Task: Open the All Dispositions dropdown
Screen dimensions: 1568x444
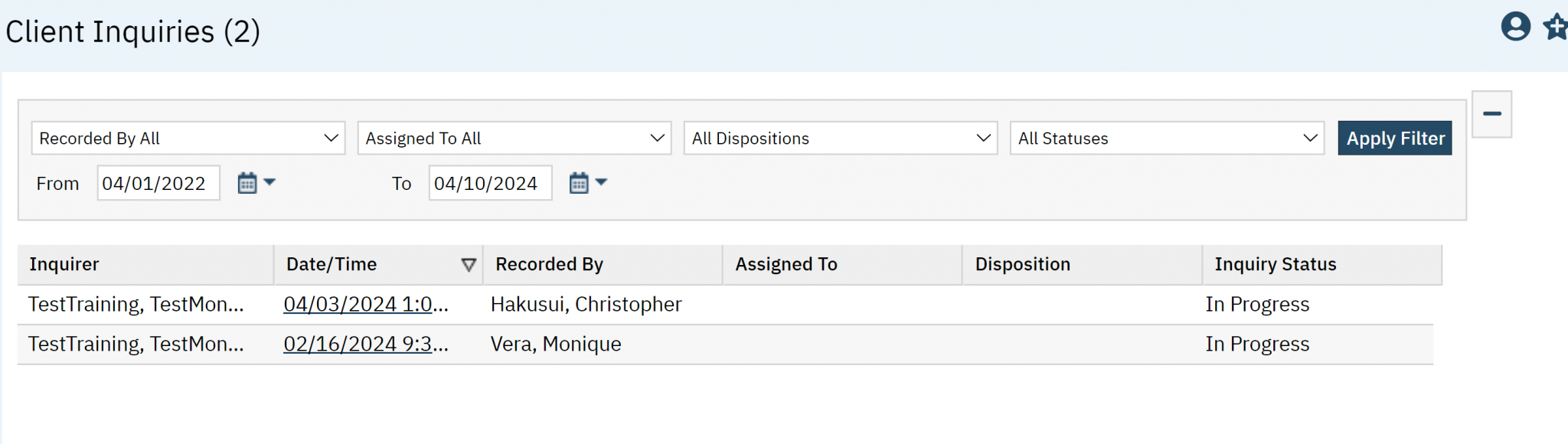Action: click(x=840, y=138)
